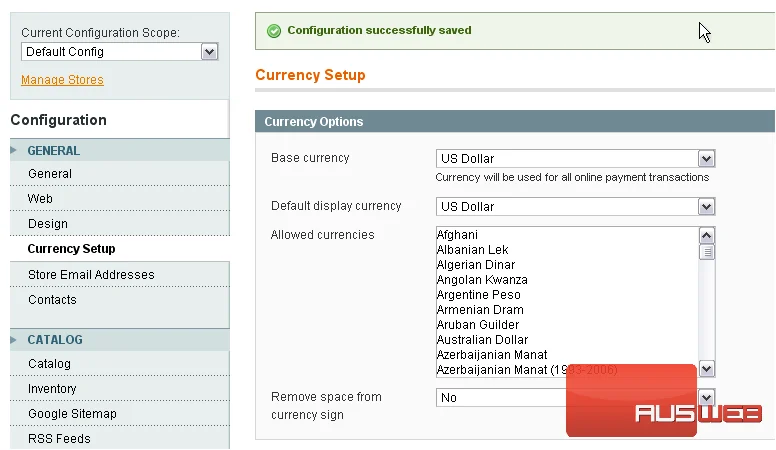This screenshot has height=450, width=776.
Task: Open the Default display currency dropdown
Action: tap(576, 206)
